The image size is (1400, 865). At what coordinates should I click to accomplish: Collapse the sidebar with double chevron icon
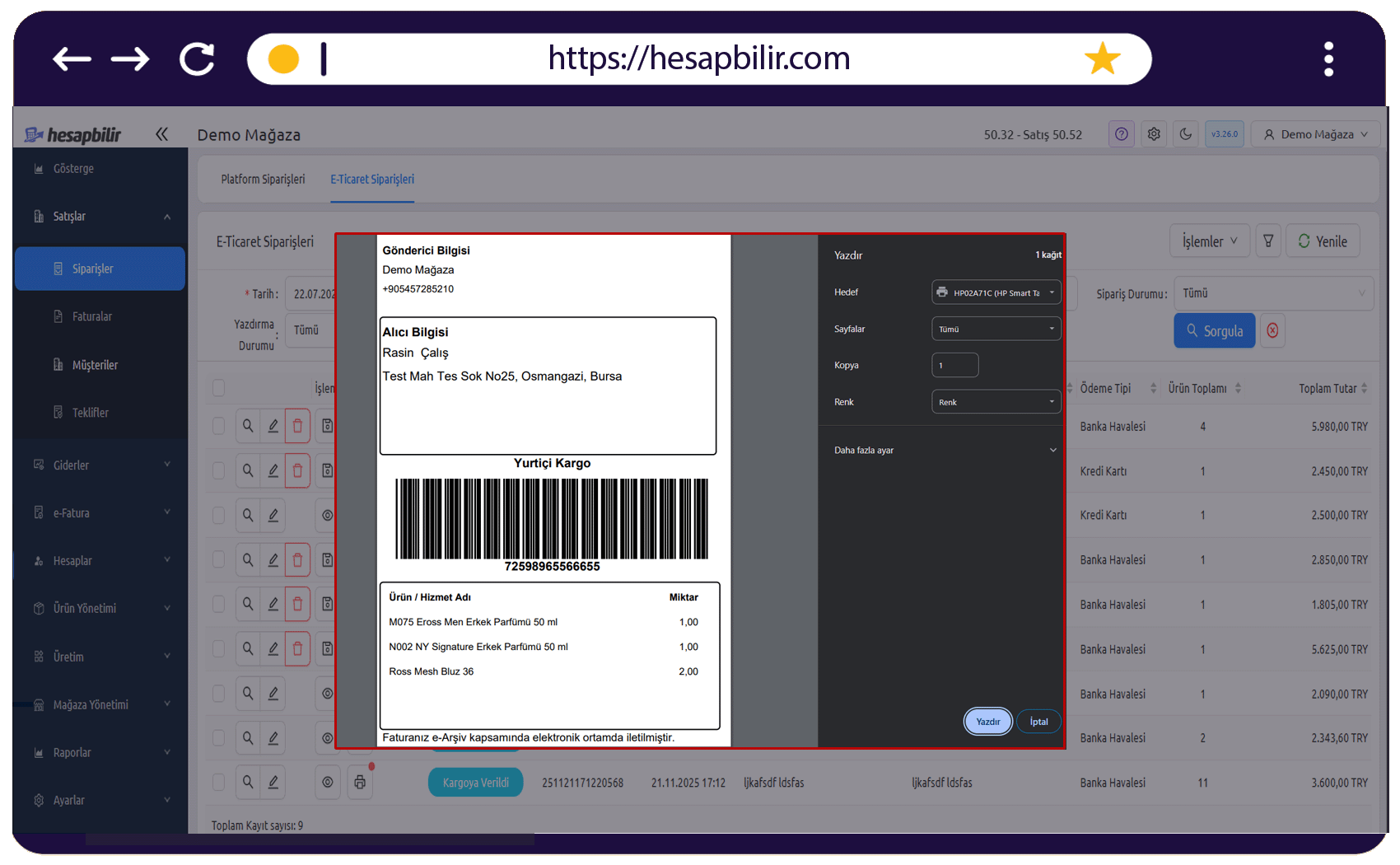161,134
